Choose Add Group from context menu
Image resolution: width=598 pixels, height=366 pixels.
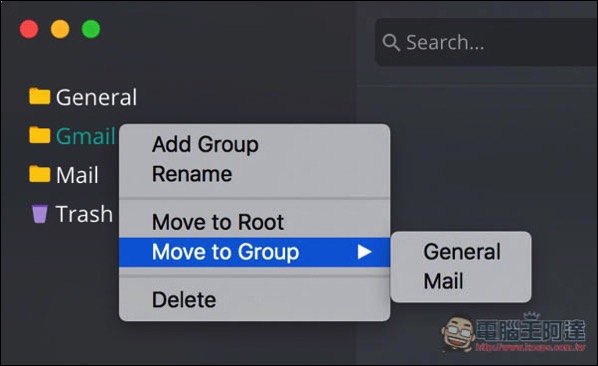point(254,144)
